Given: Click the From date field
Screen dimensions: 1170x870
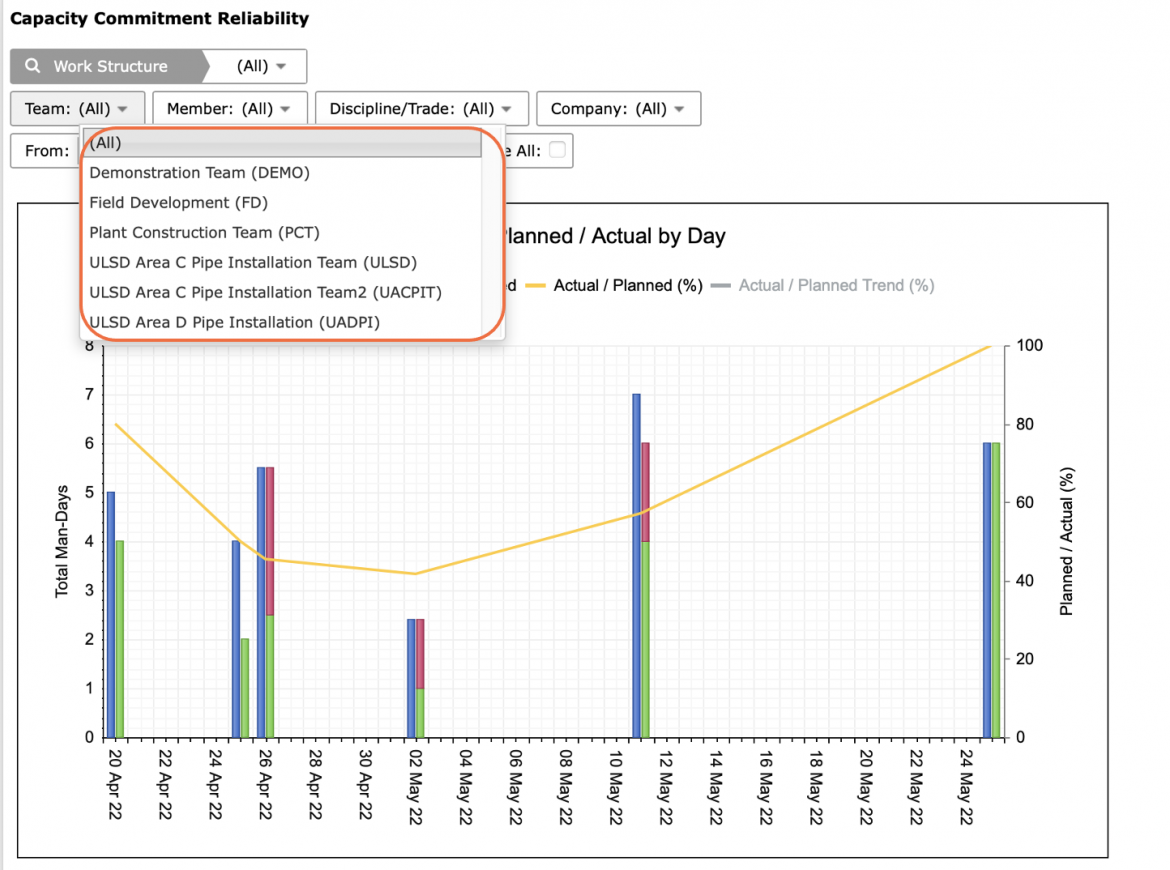Looking at the screenshot, I should (46, 151).
